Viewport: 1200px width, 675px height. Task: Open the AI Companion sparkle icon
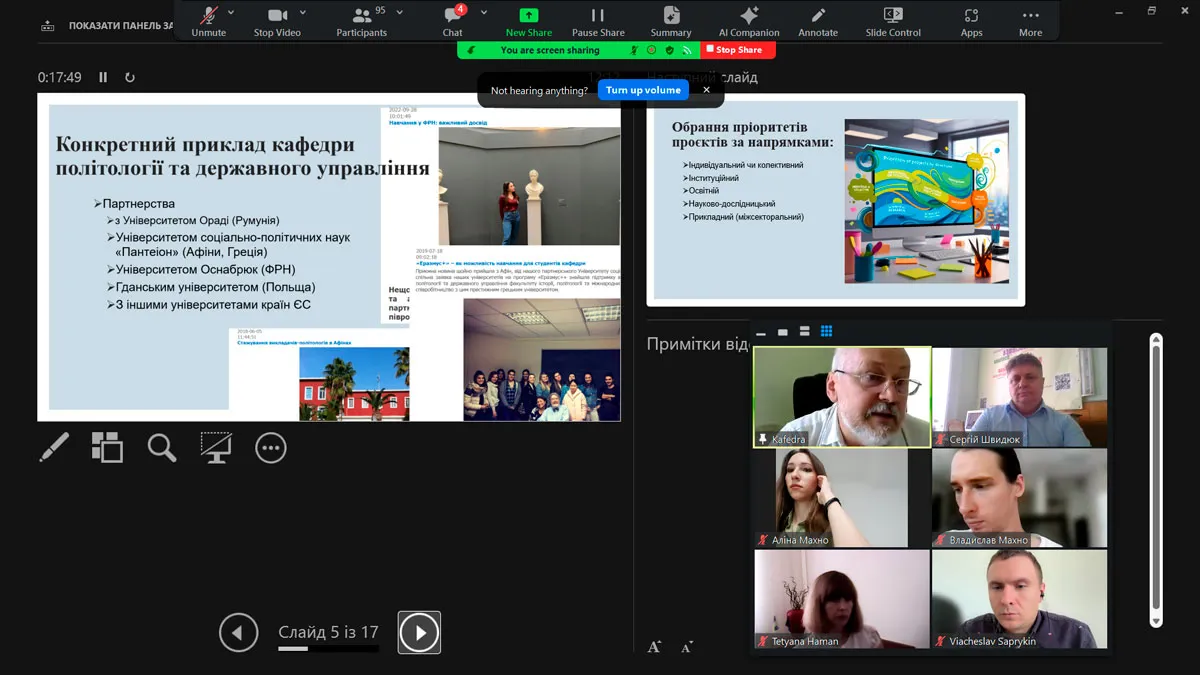point(748,17)
